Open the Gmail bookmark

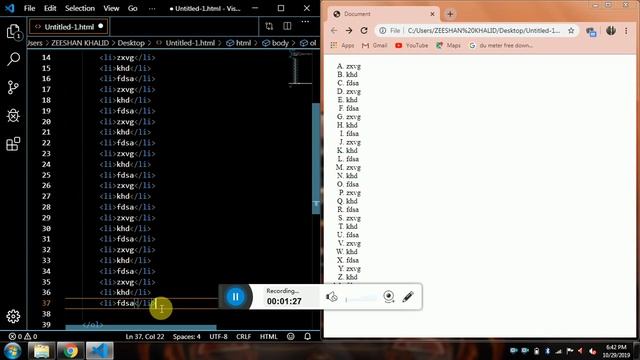(x=374, y=45)
